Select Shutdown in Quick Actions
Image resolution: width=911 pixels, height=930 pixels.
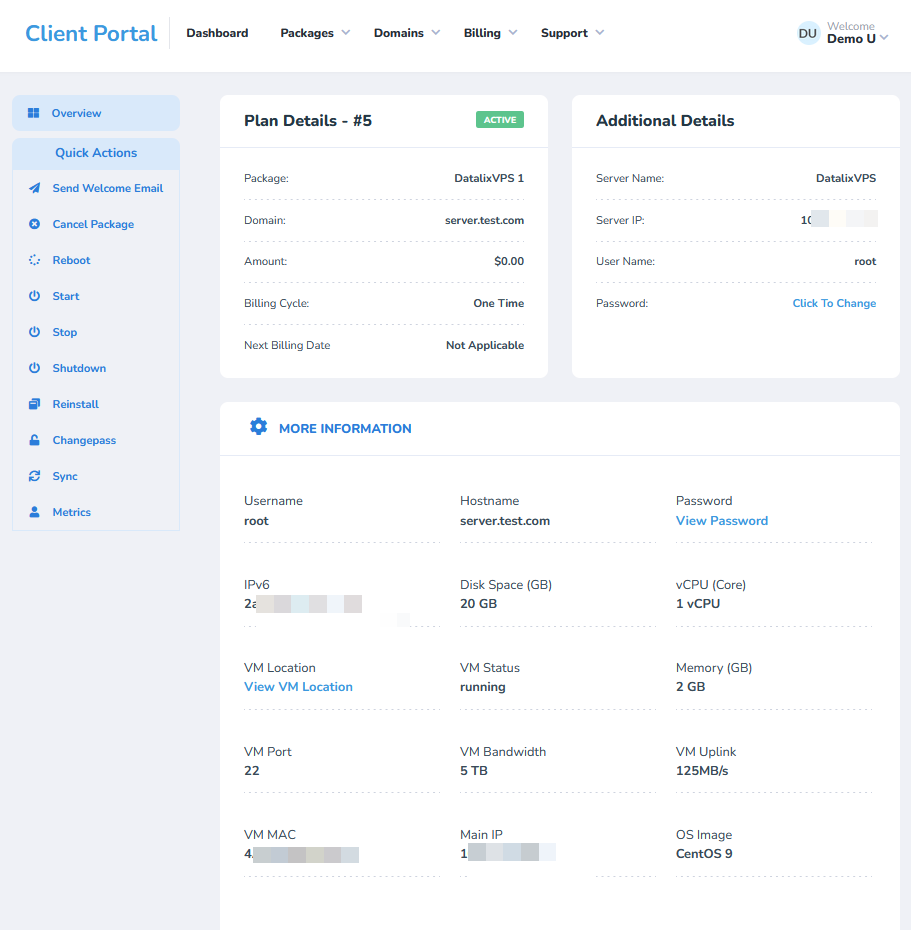point(79,368)
